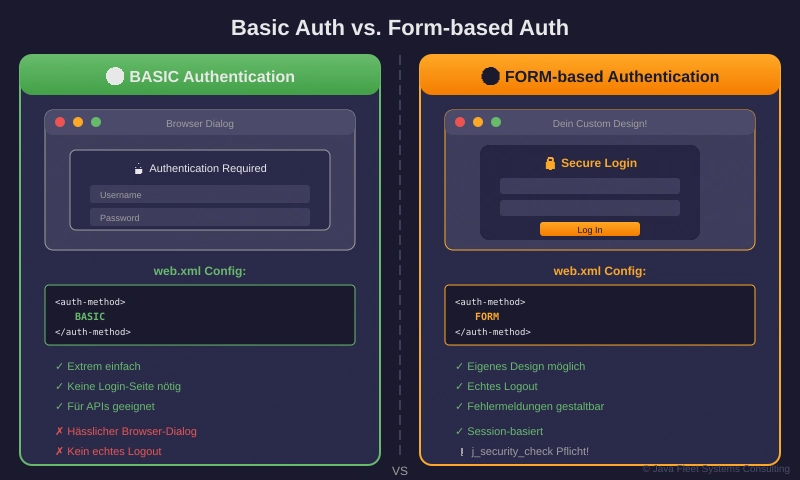Click the orange lock icon beside Secure Login

550,163
